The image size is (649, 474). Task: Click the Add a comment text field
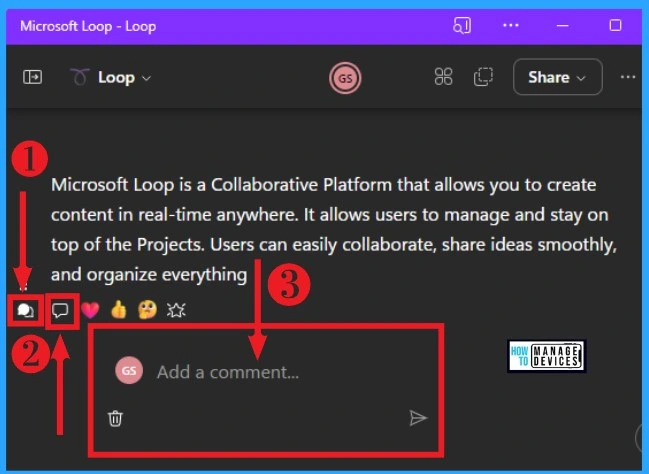point(228,372)
